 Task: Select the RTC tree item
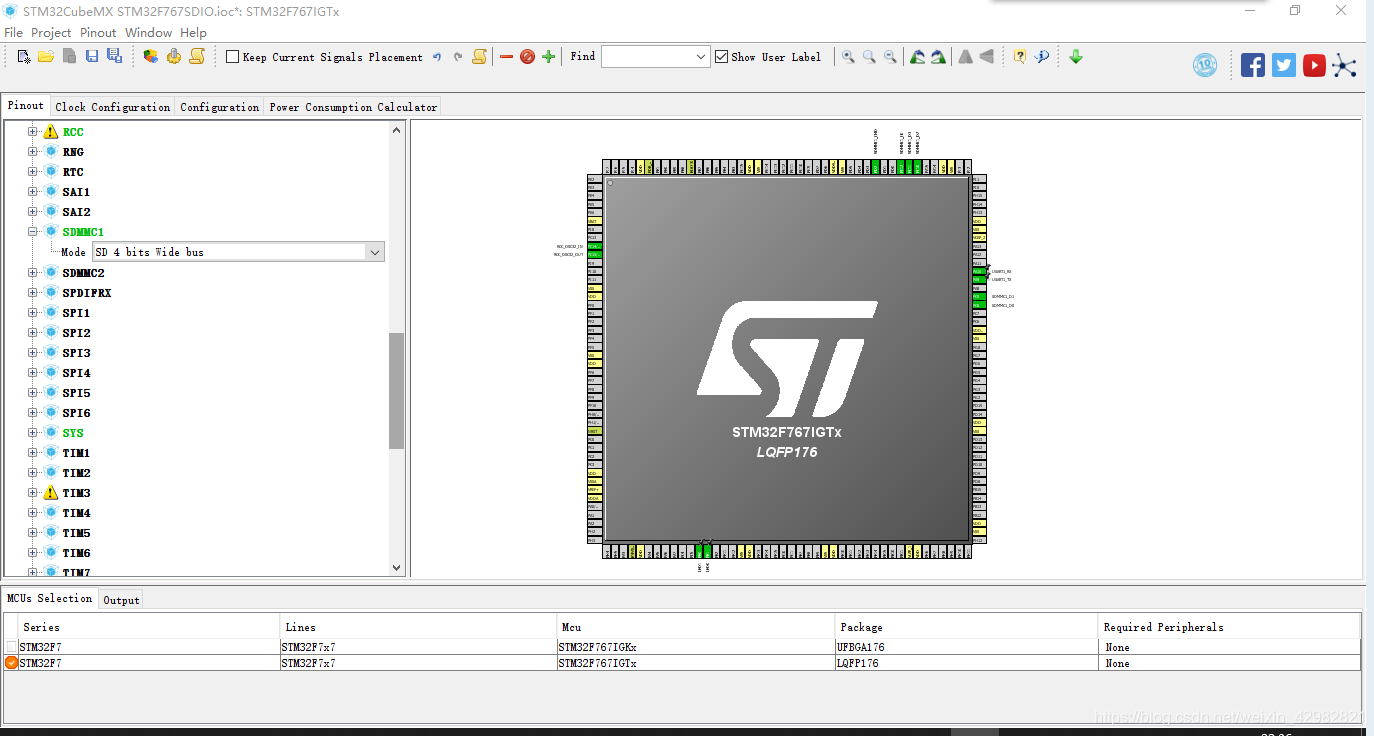point(73,172)
